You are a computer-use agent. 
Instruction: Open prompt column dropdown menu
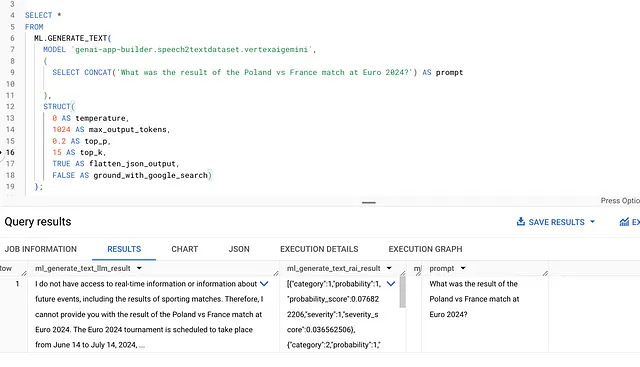pos(463,268)
